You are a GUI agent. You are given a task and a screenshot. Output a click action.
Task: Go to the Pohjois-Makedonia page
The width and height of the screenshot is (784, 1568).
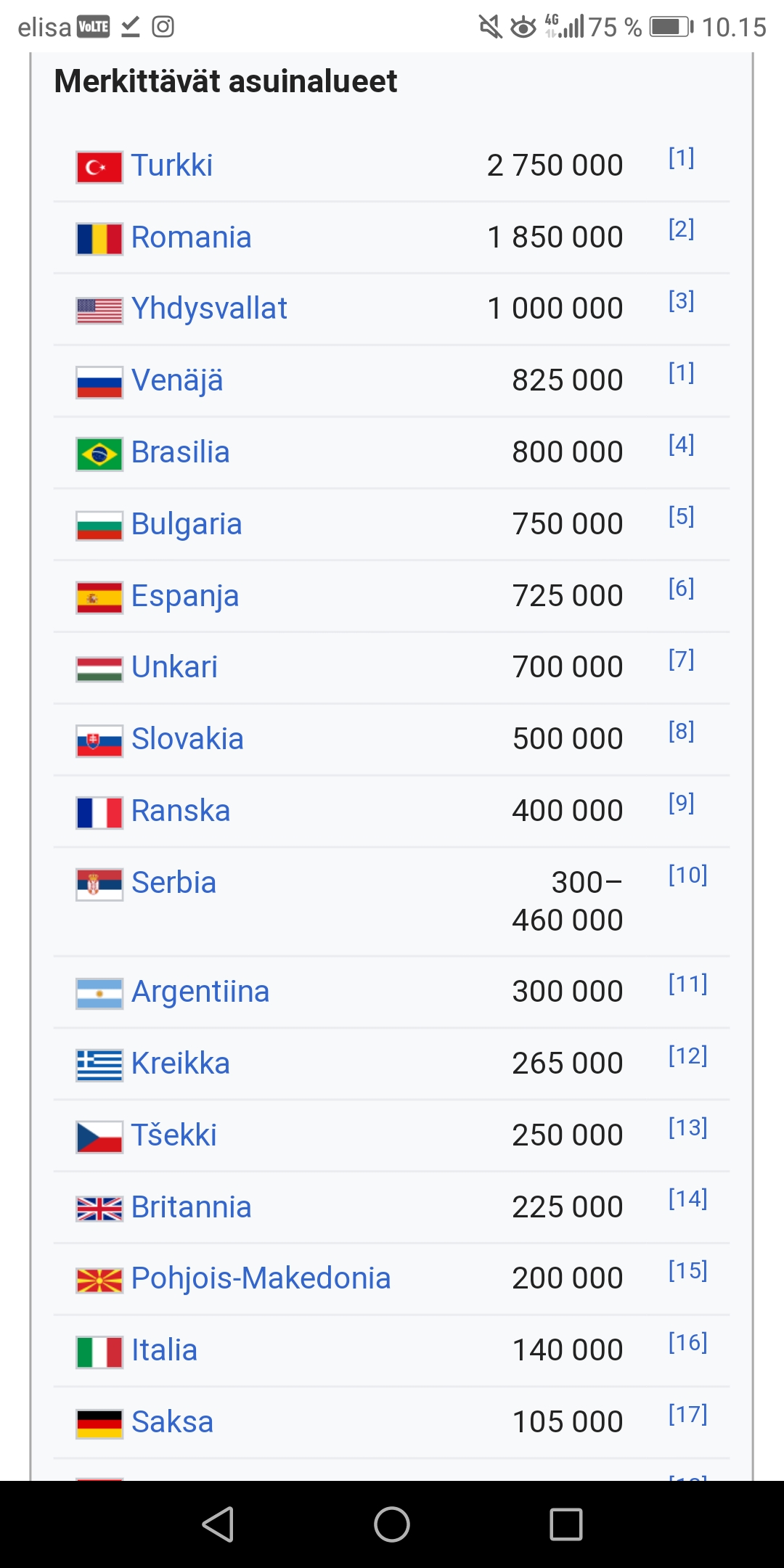tap(261, 1278)
